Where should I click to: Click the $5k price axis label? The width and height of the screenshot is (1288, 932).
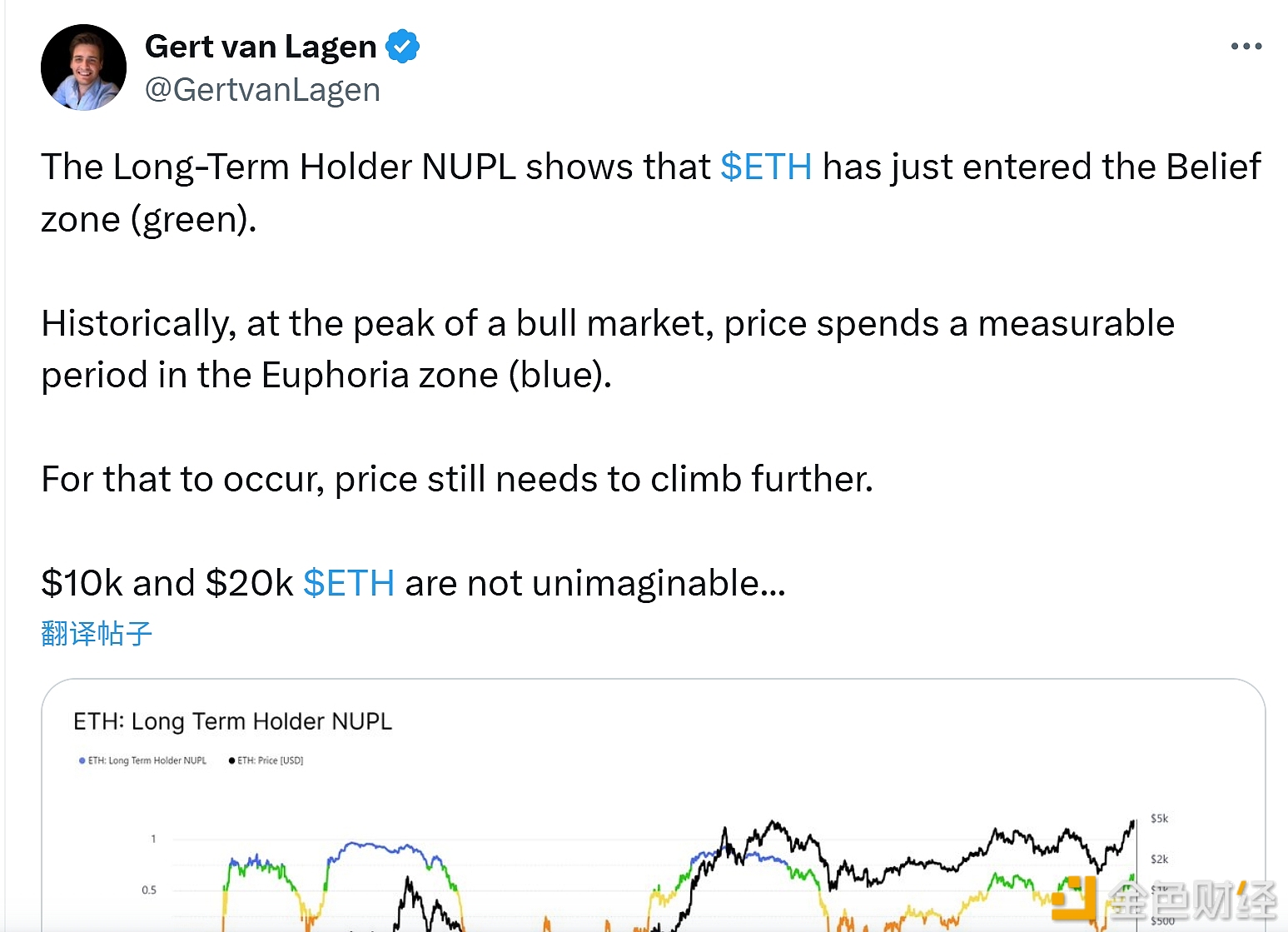coord(1159,819)
